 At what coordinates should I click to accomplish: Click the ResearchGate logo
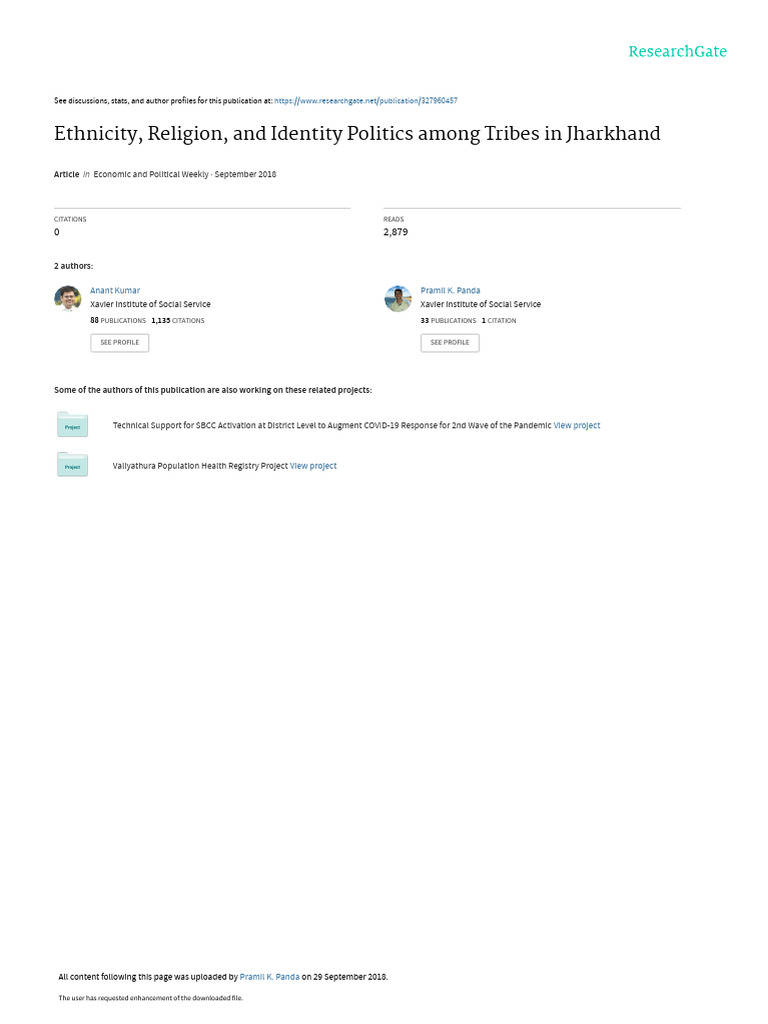point(677,52)
